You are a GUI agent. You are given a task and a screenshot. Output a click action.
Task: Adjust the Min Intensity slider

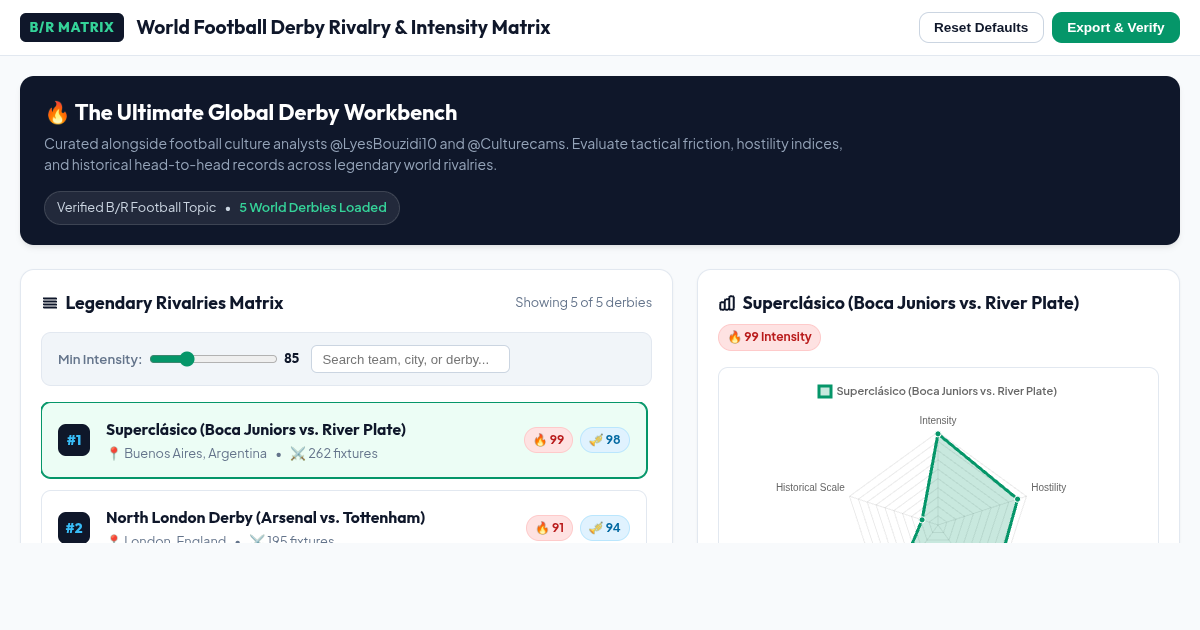(x=213, y=359)
